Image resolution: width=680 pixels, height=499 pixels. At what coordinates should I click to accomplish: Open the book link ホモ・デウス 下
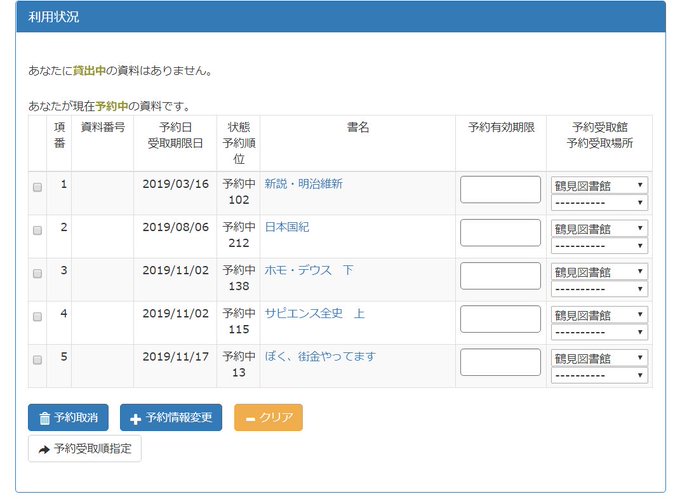coord(309,270)
